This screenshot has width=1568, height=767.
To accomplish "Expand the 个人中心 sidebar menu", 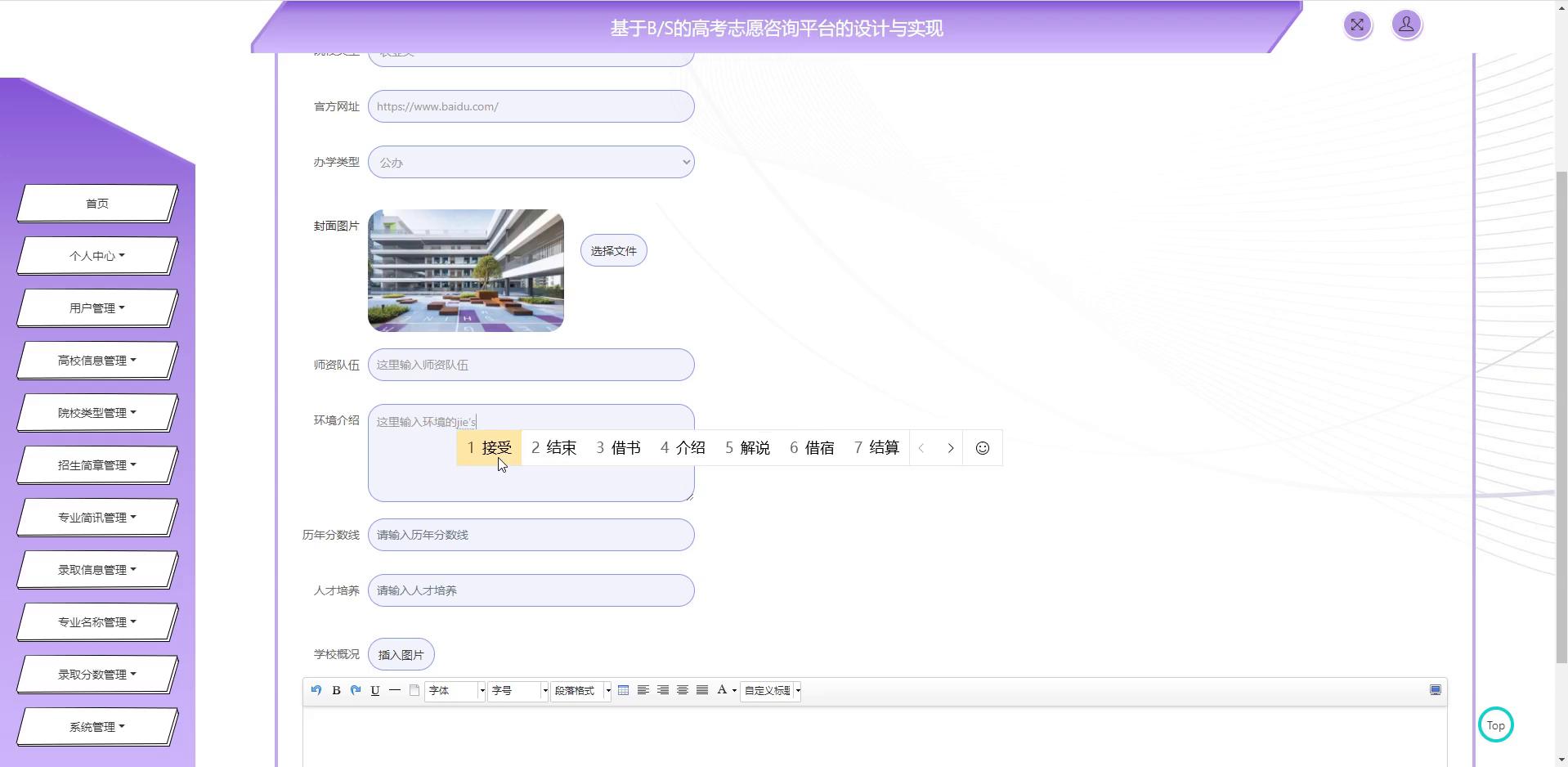I will tap(97, 256).
